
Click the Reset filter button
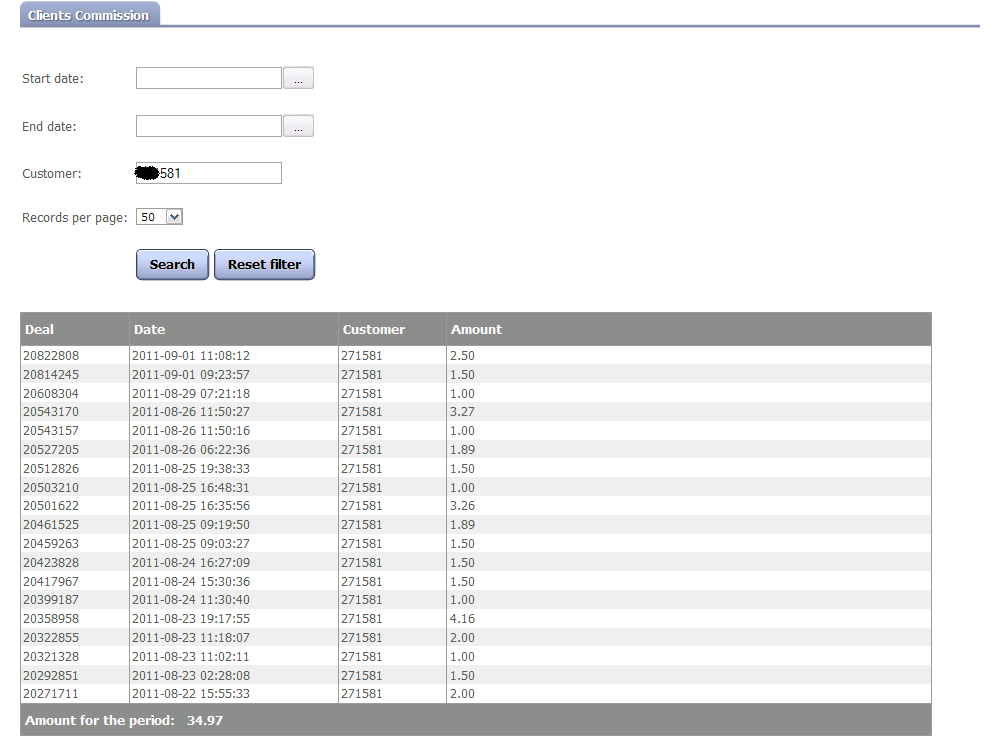(x=264, y=265)
